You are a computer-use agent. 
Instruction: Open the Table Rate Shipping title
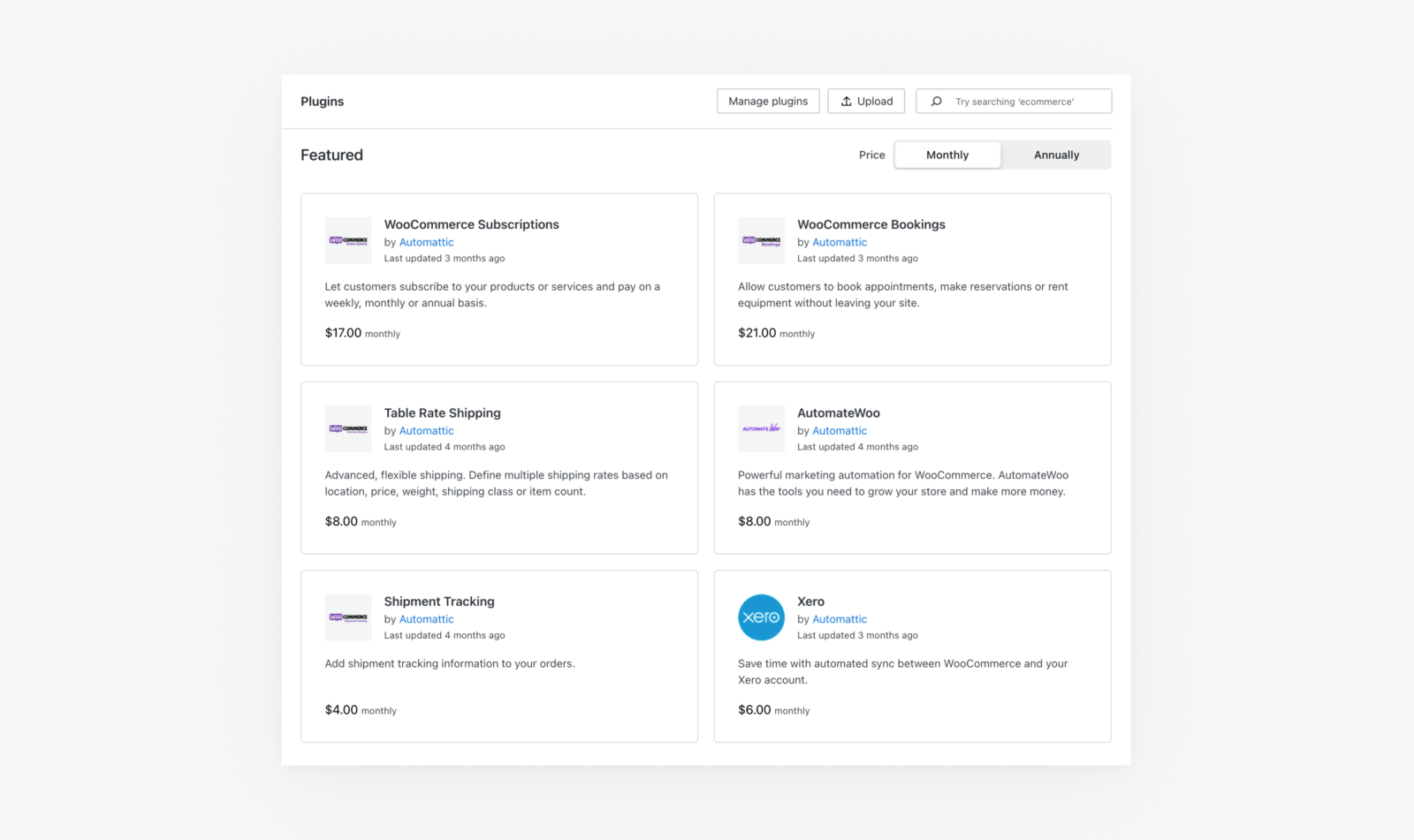pos(442,412)
